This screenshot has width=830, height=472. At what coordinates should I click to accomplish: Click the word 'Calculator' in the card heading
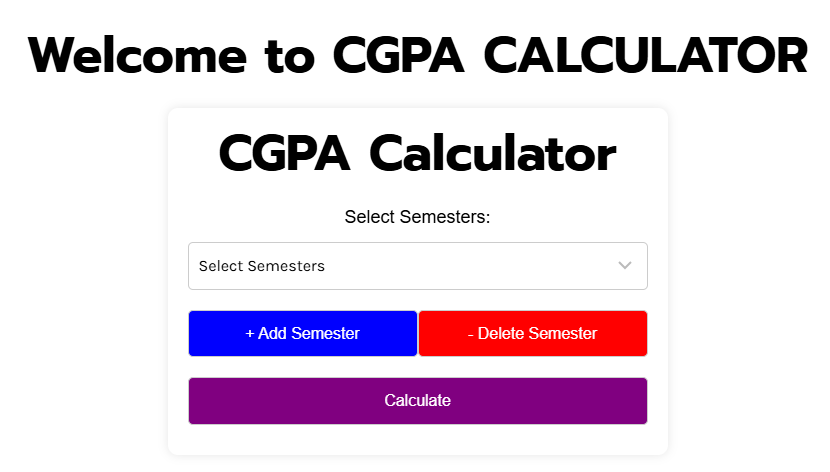pos(493,154)
